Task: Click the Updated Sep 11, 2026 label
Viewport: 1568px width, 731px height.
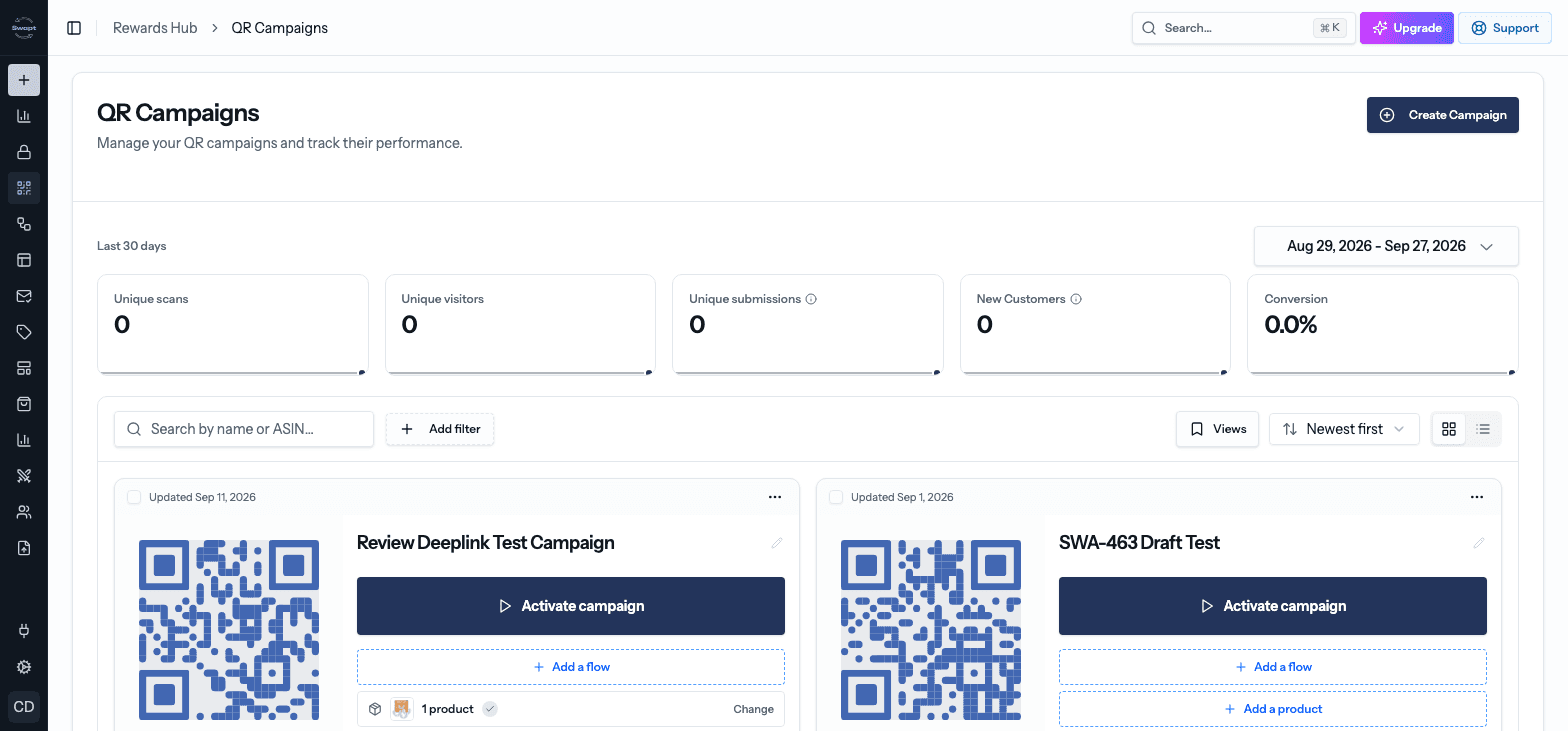Action: (x=202, y=497)
